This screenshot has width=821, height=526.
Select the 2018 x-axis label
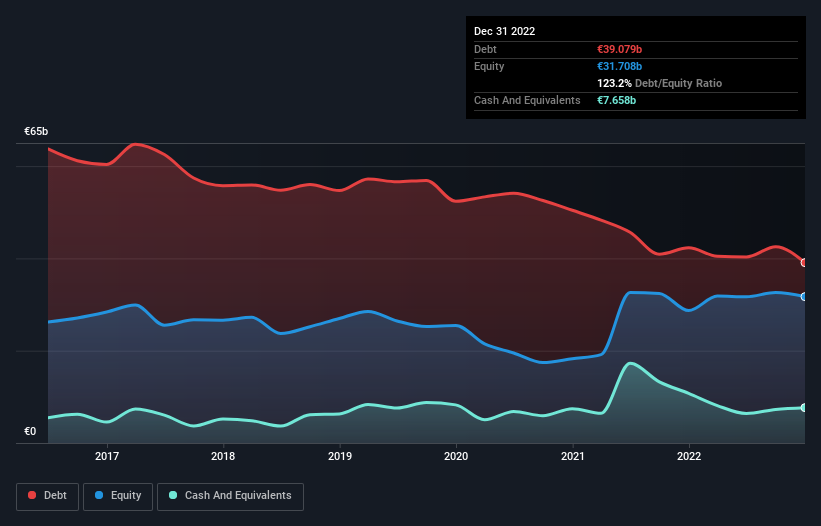point(223,456)
